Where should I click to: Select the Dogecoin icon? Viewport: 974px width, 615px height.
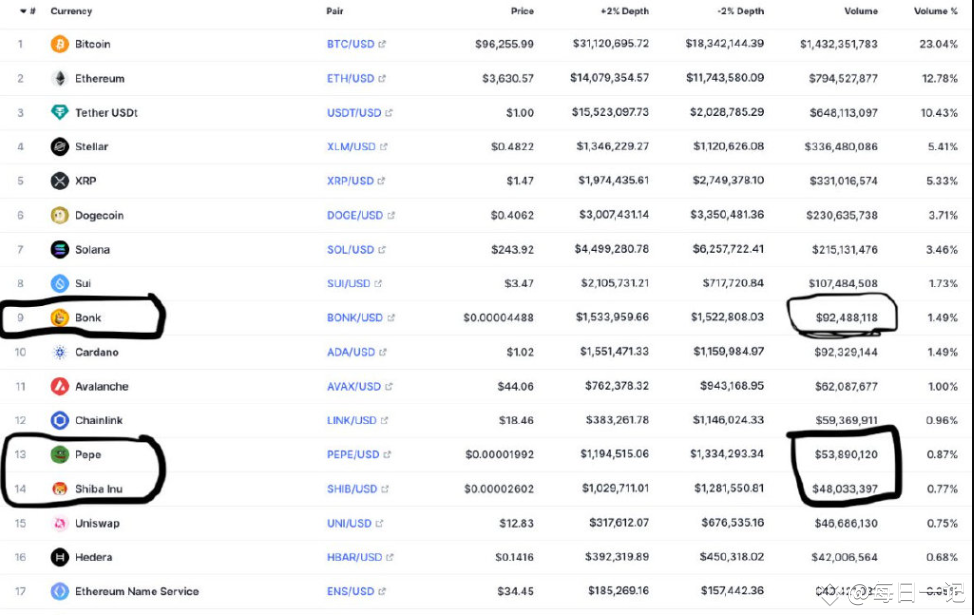coord(60,215)
